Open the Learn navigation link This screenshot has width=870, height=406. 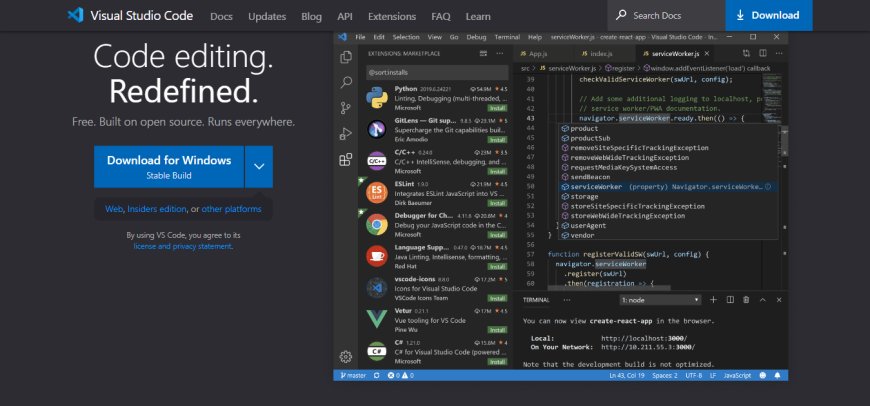click(478, 17)
